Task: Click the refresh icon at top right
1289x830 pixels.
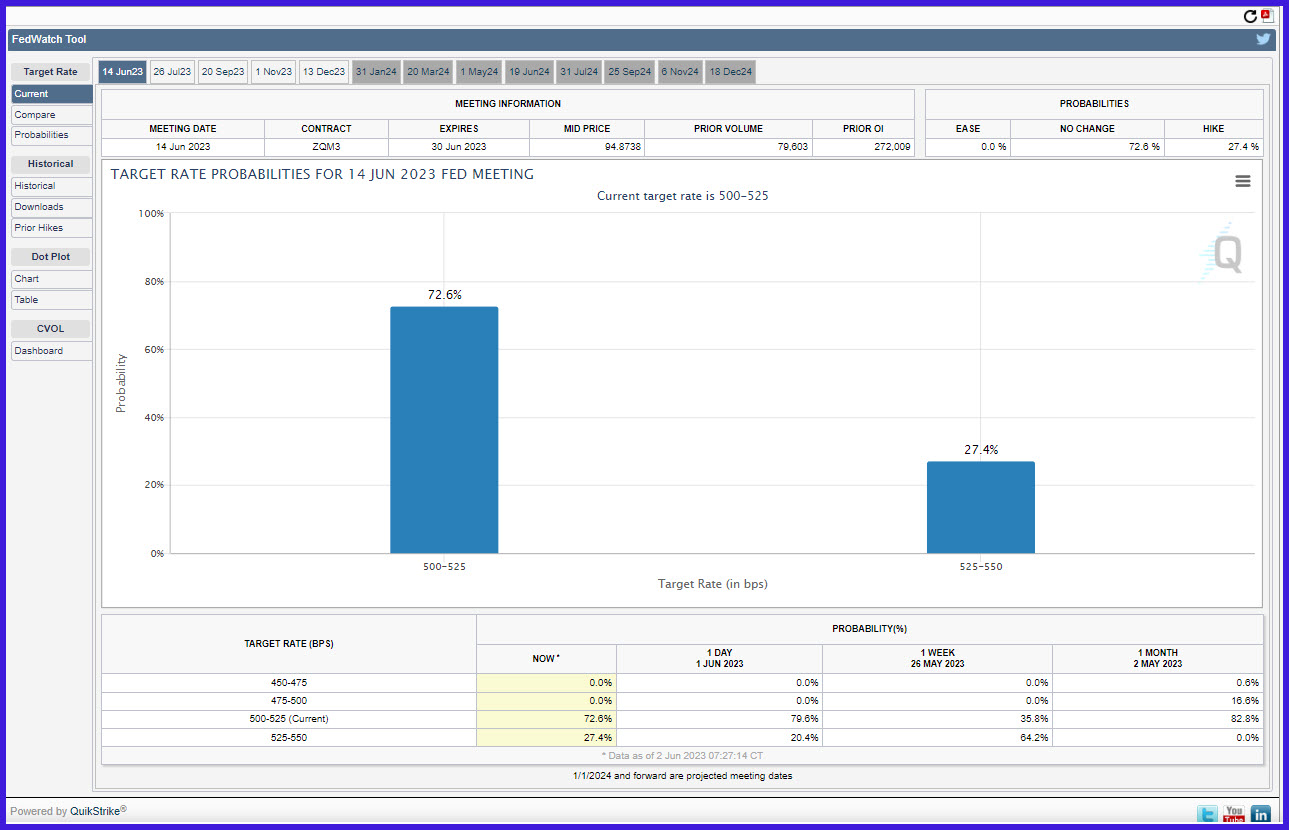Action: [1250, 16]
